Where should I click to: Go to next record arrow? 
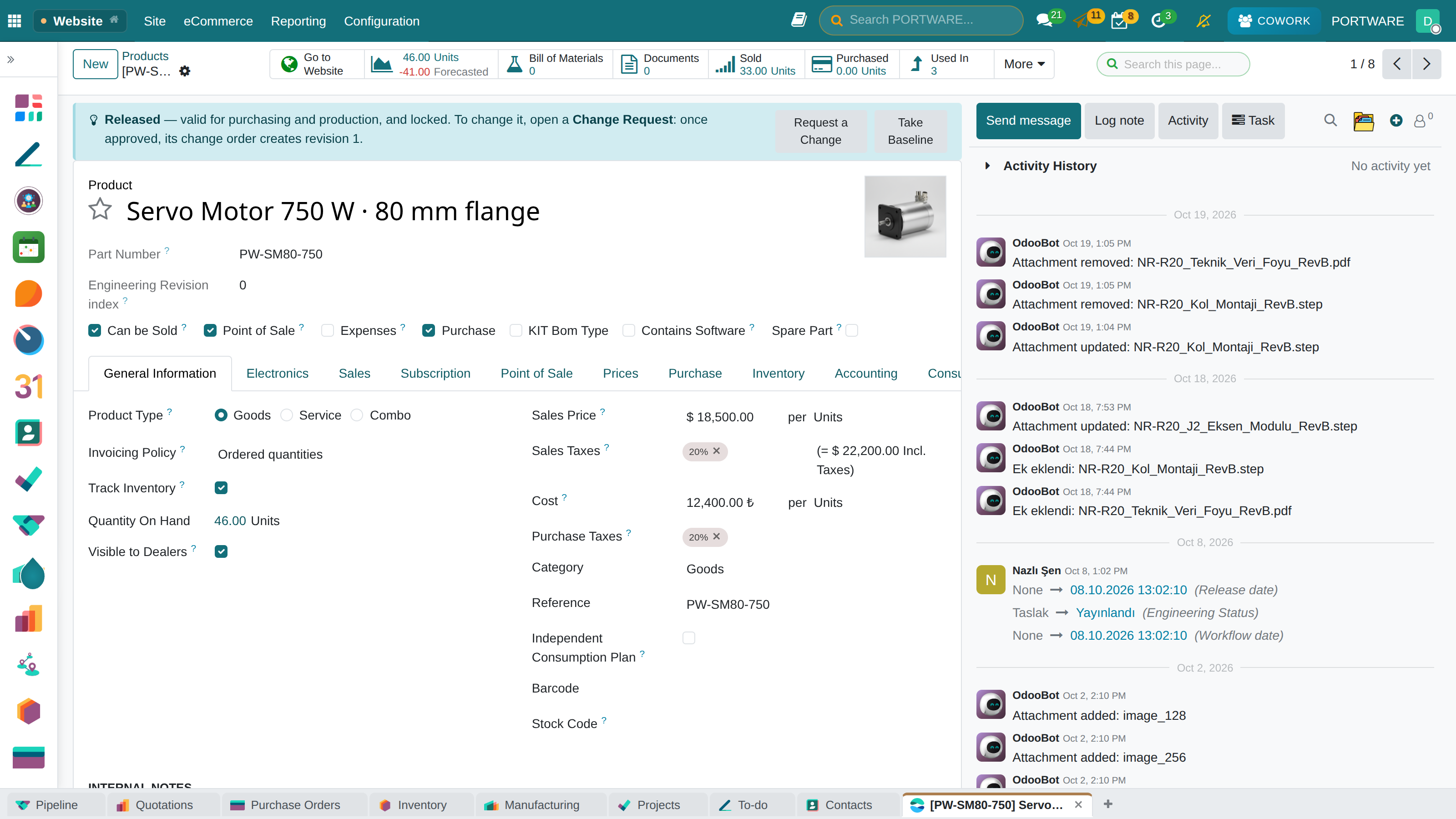[x=1426, y=64]
